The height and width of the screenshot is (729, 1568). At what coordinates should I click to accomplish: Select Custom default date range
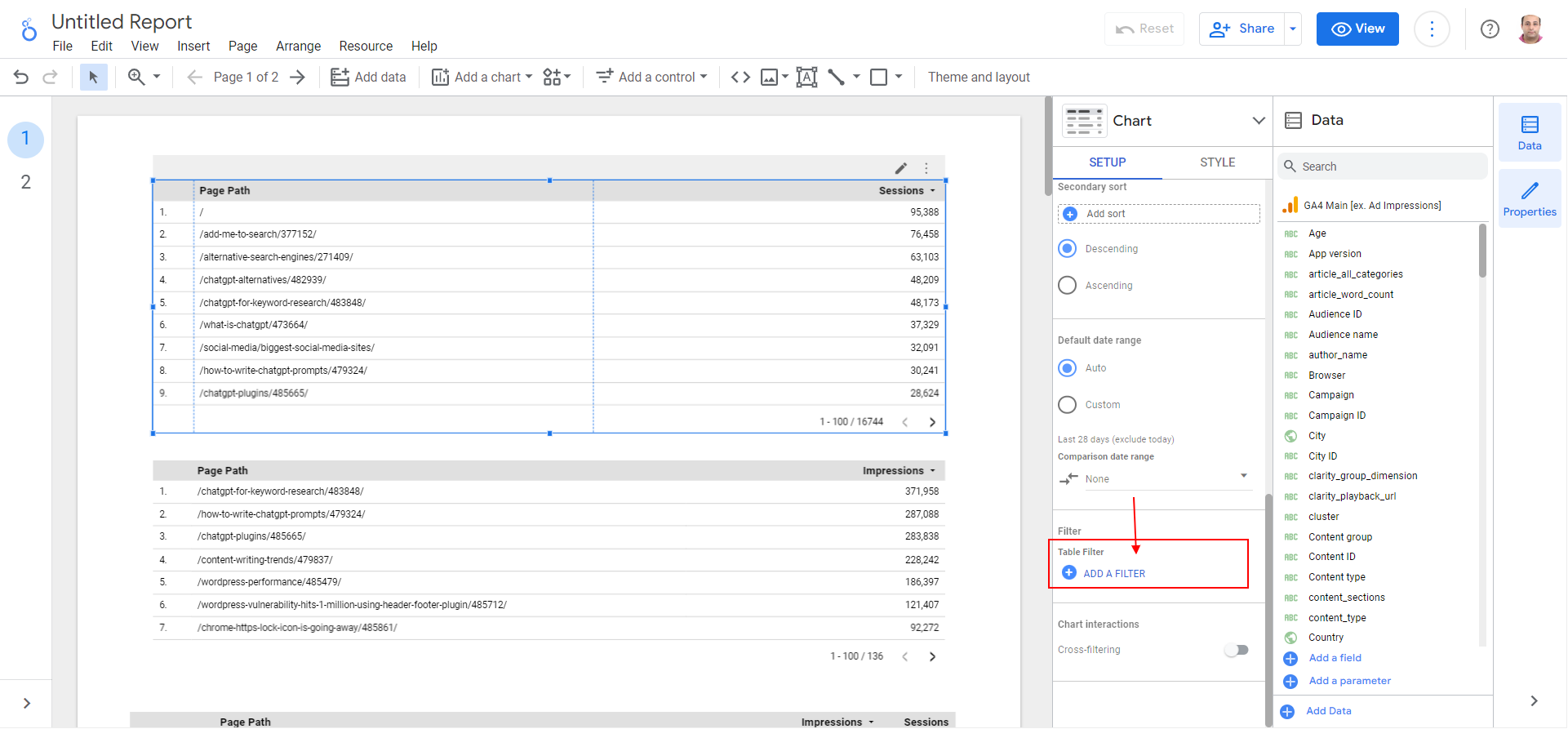coord(1068,404)
